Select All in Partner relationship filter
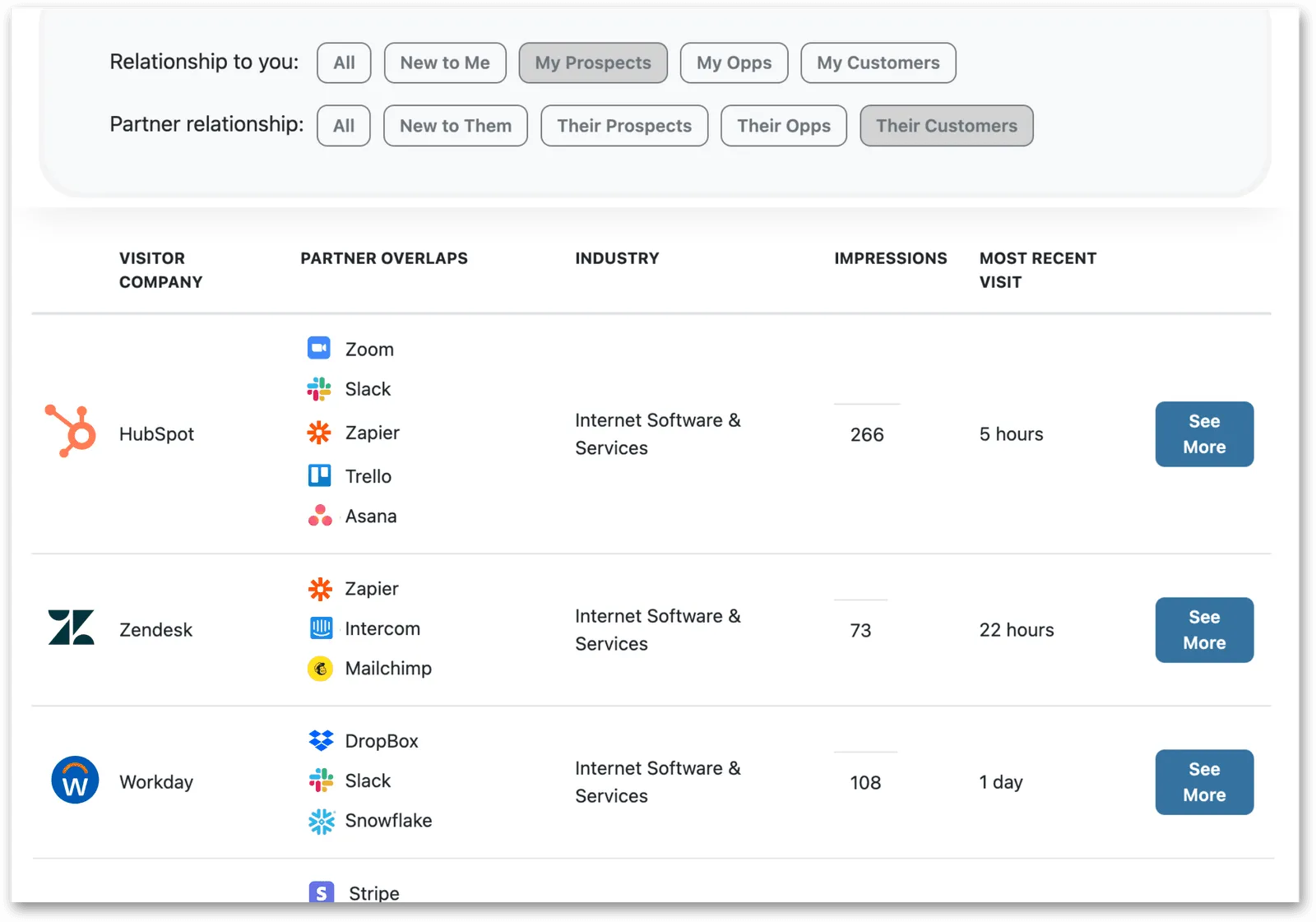This screenshot has width=1316, height=922. [344, 126]
